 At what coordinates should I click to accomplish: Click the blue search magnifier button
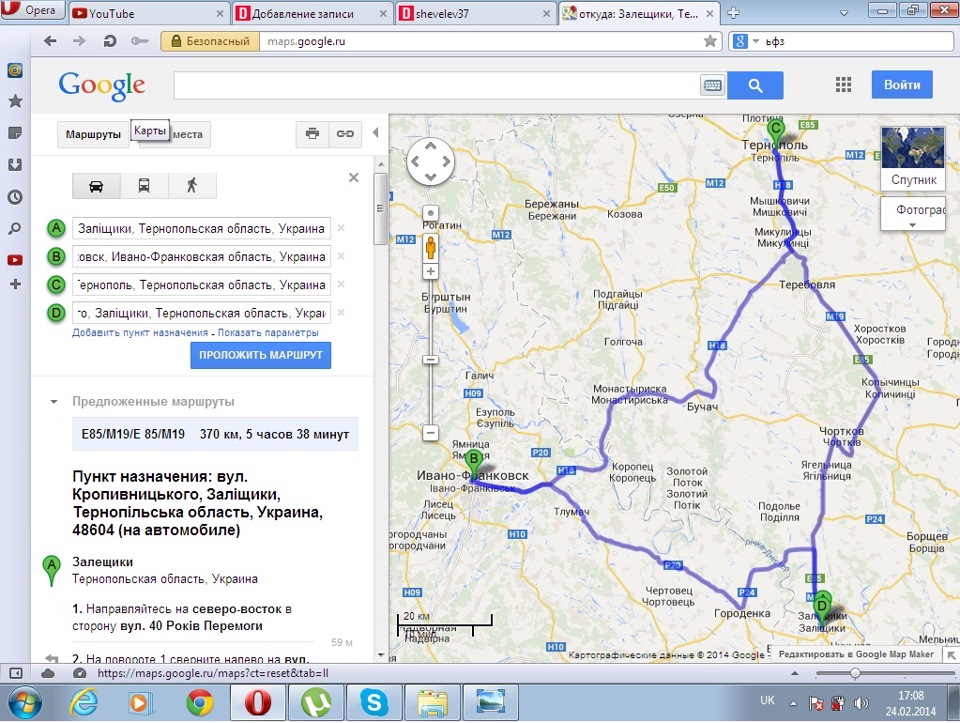[x=756, y=85]
